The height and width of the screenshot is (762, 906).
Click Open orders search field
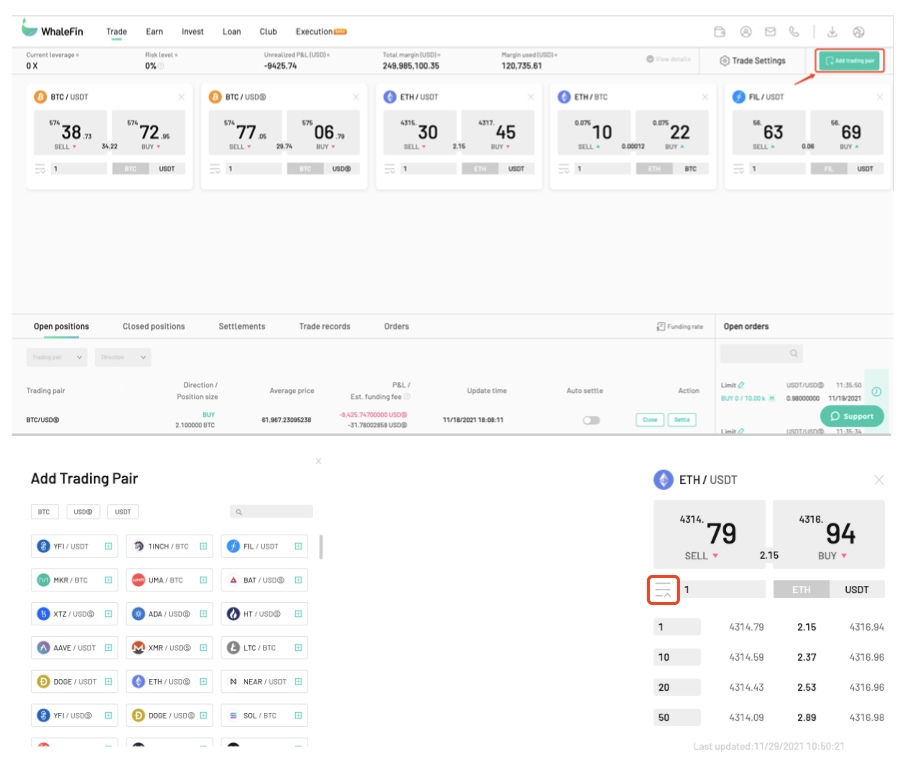[x=762, y=353]
